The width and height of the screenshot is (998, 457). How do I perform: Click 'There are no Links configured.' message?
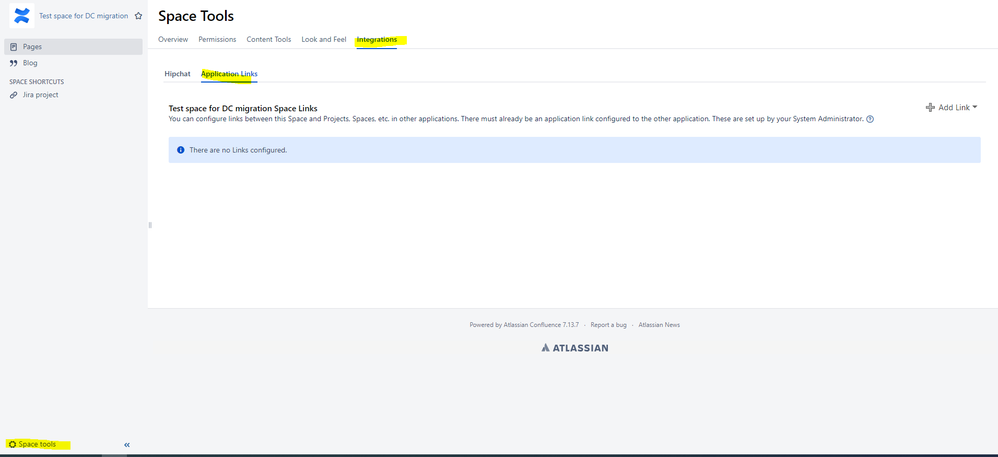pyautogui.click(x=238, y=150)
